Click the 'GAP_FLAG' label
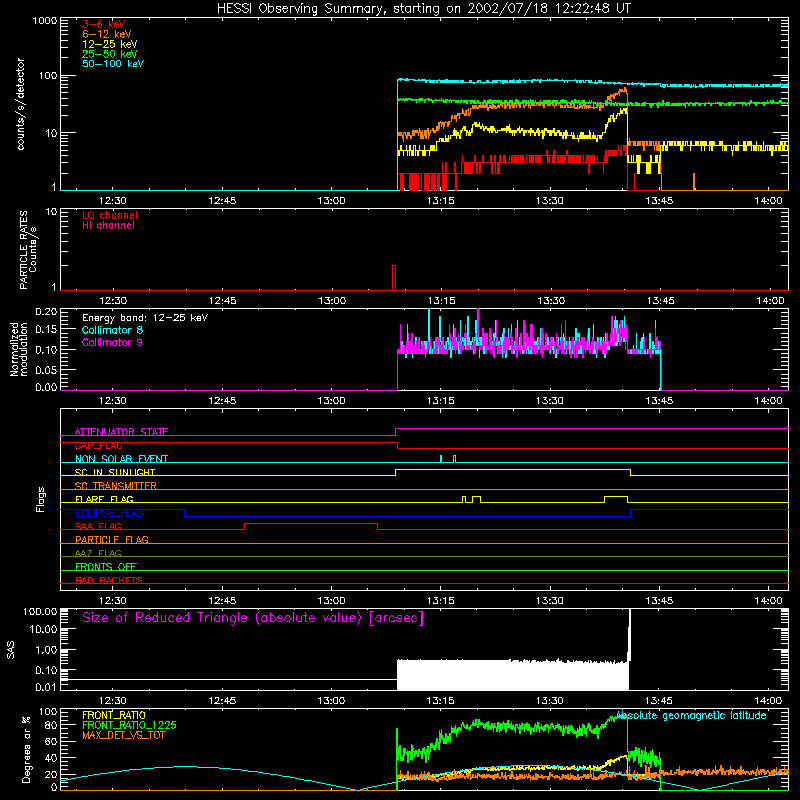800x800 pixels. coord(98,445)
